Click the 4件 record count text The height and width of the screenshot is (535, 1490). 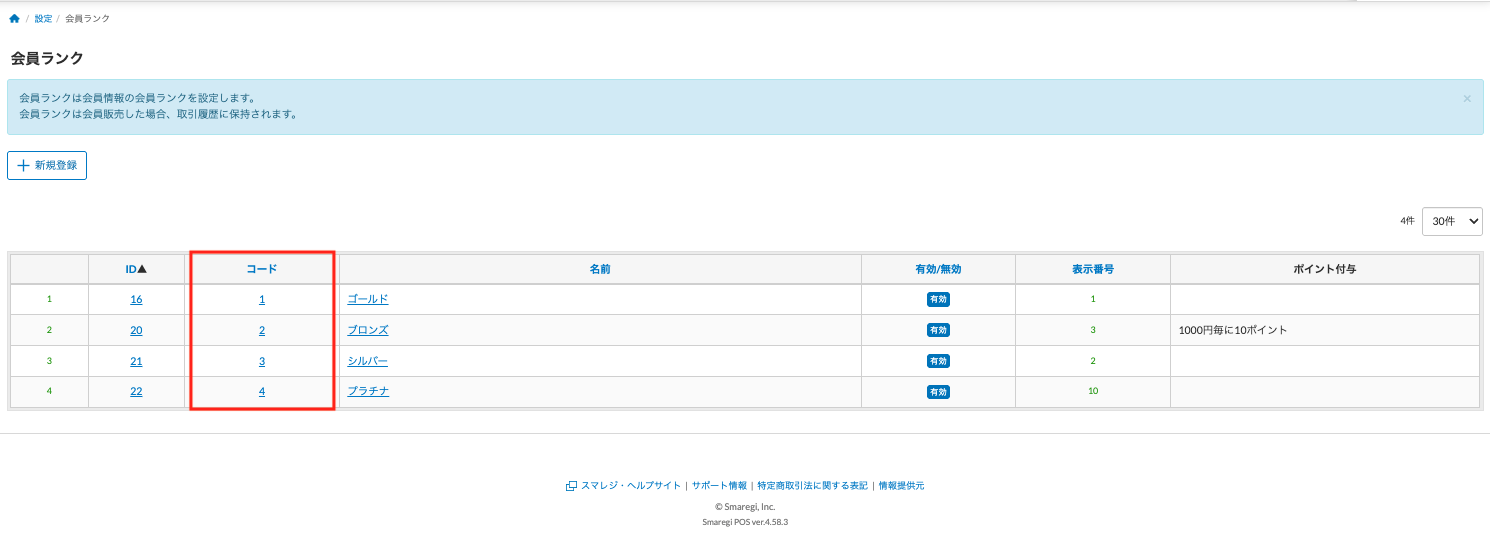point(1407,222)
